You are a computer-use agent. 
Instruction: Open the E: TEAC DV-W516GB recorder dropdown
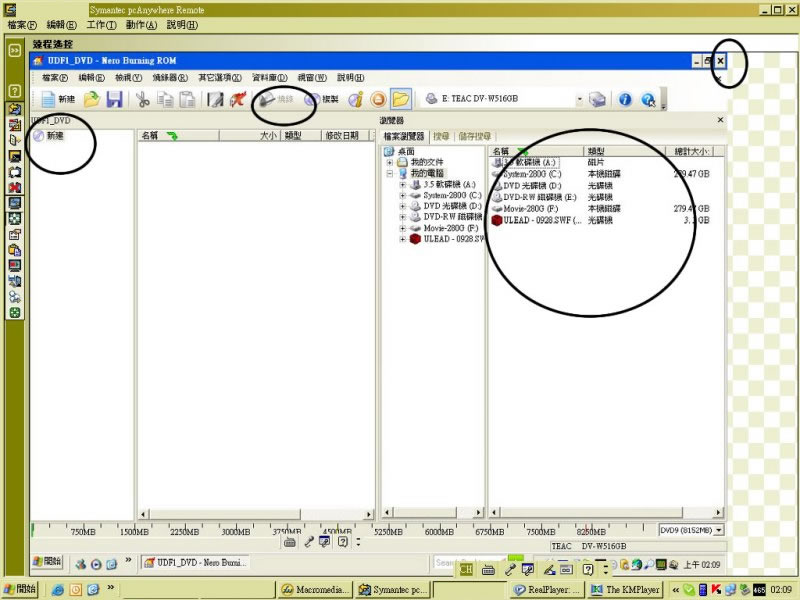click(580, 99)
